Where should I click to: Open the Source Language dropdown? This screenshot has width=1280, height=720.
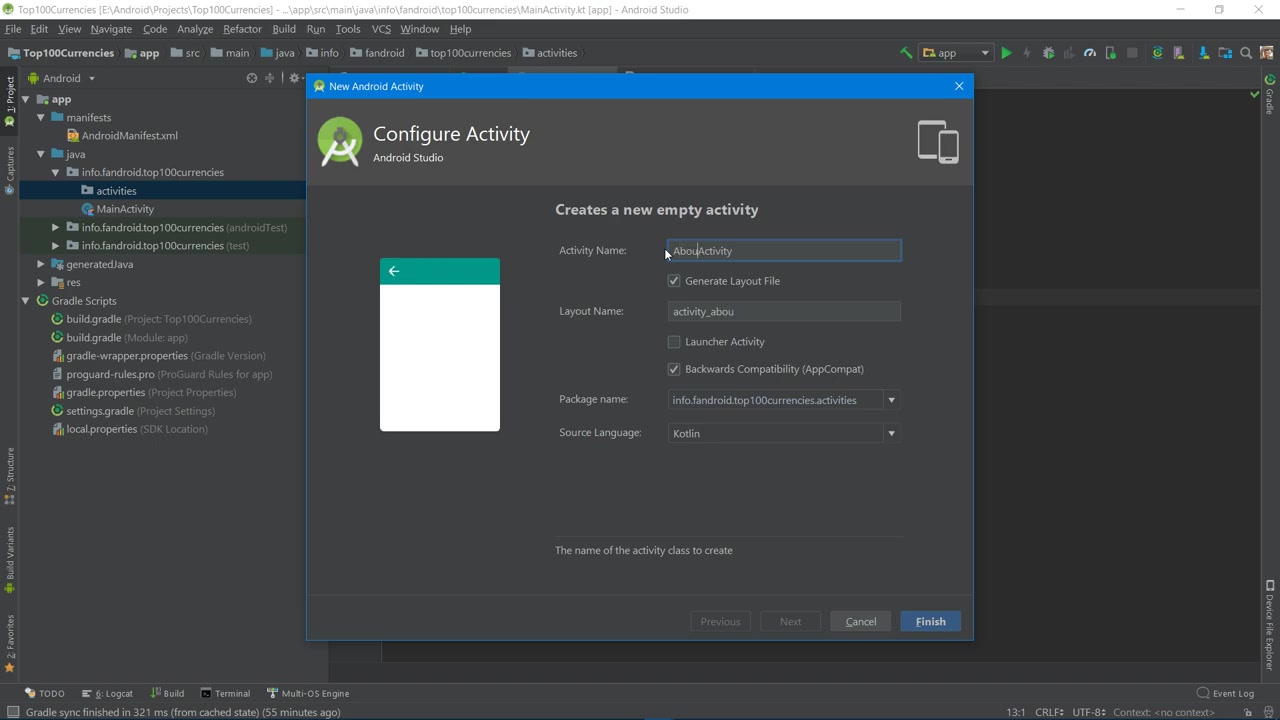coord(891,433)
